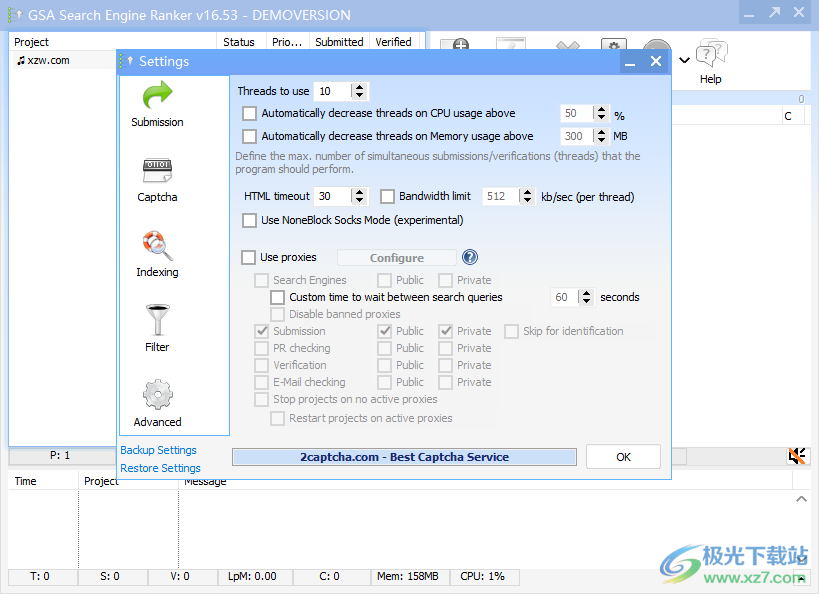This screenshot has width=819, height=594.
Task: Check Custom time to wait between search queries
Action: 277,297
